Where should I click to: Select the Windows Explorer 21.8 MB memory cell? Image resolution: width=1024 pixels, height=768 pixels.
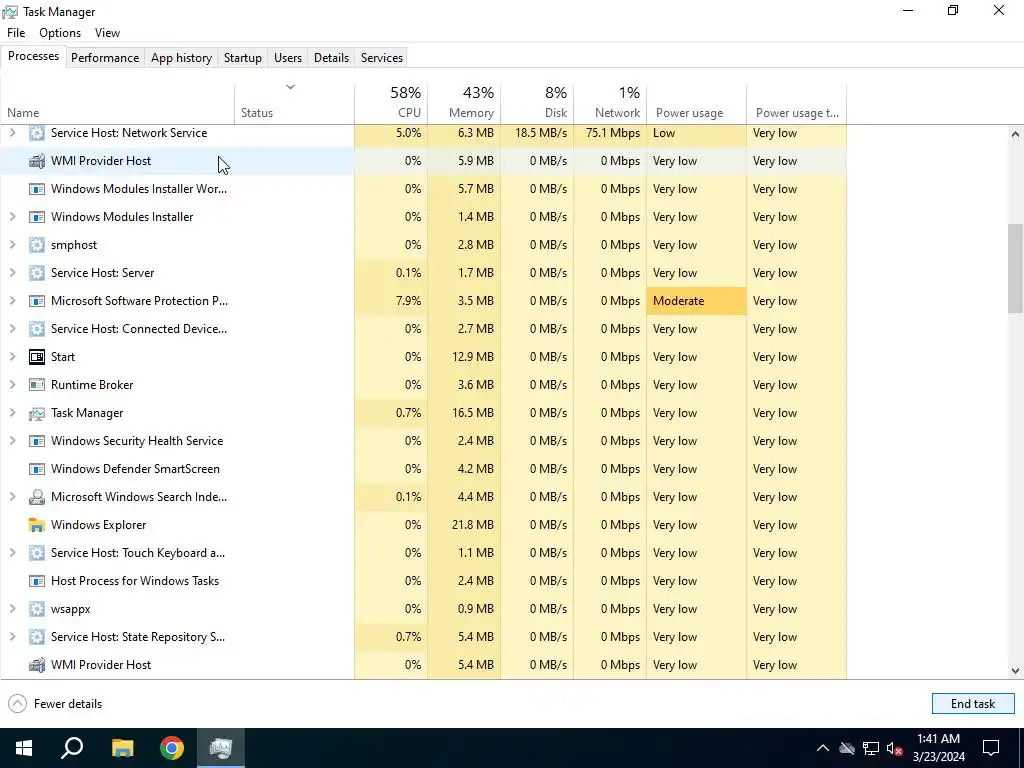tap(464, 525)
